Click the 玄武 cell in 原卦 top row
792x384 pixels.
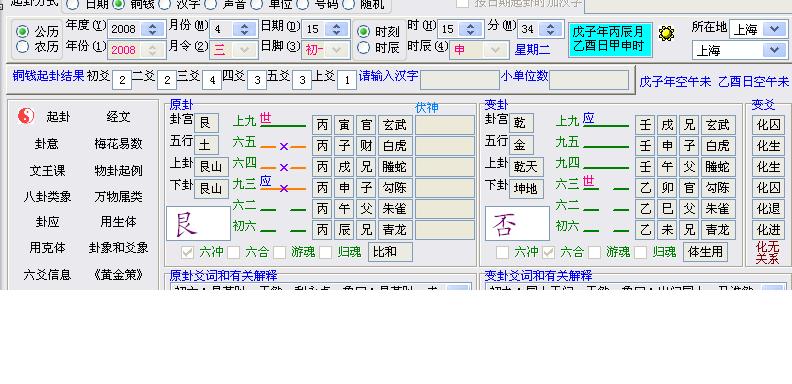click(x=394, y=125)
